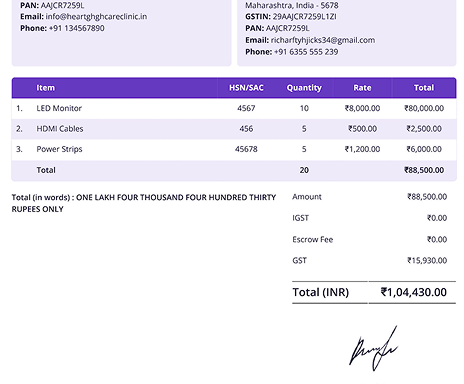This screenshot has width=464, height=384.
Task: Select the total in words text
Action: click(144, 203)
